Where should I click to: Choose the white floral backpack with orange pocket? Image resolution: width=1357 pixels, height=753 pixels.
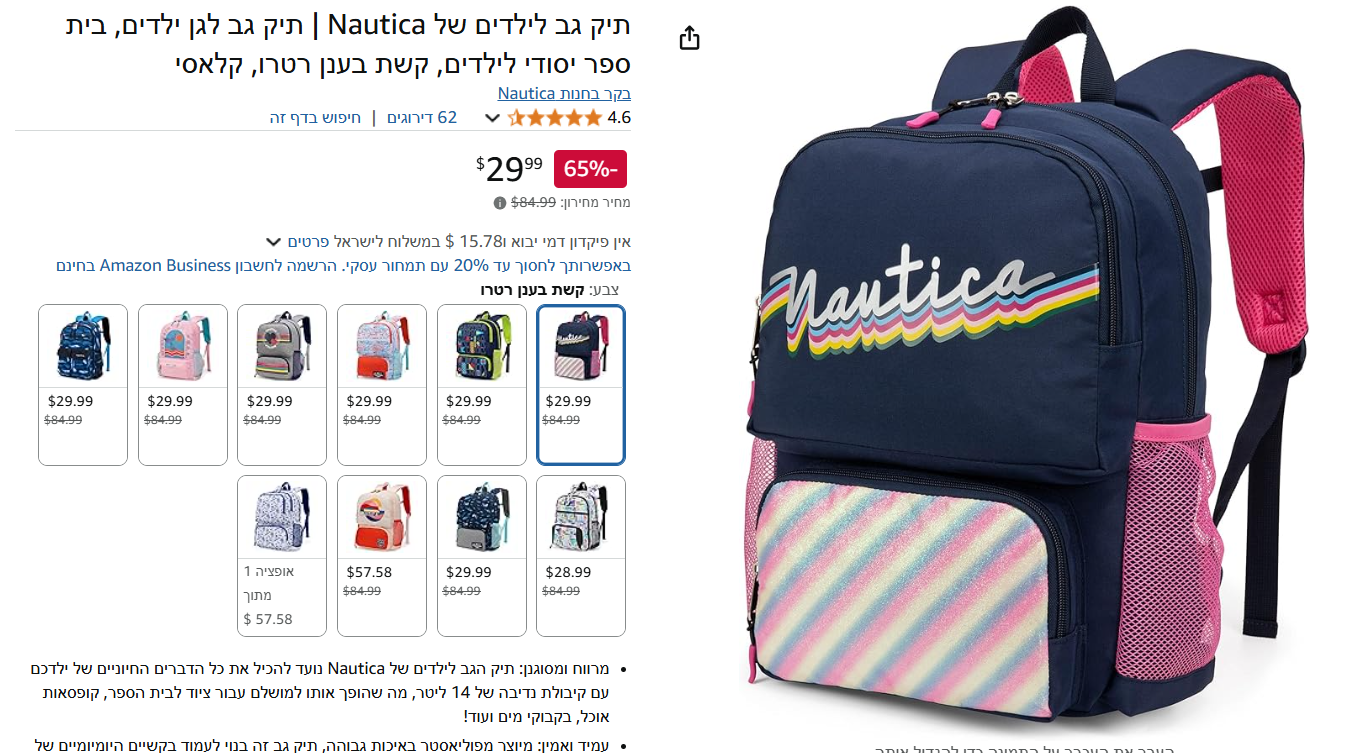(382, 385)
